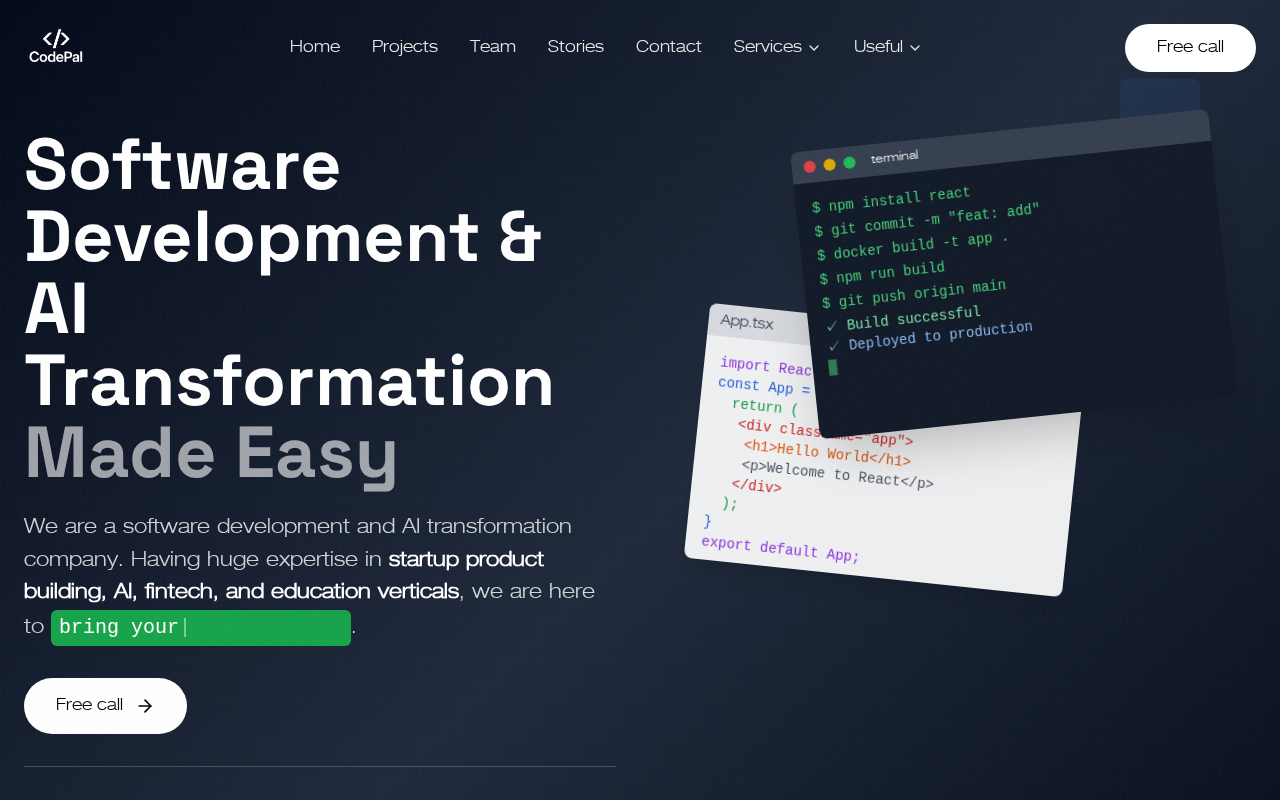
Task: Click the Build successful checkmark in terminal
Action: 832,327
